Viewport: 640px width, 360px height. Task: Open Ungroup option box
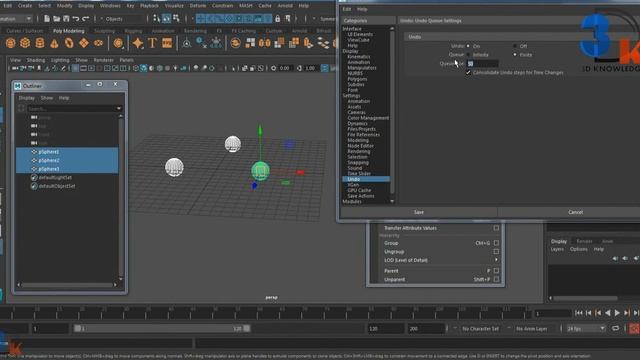tap(496, 252)
